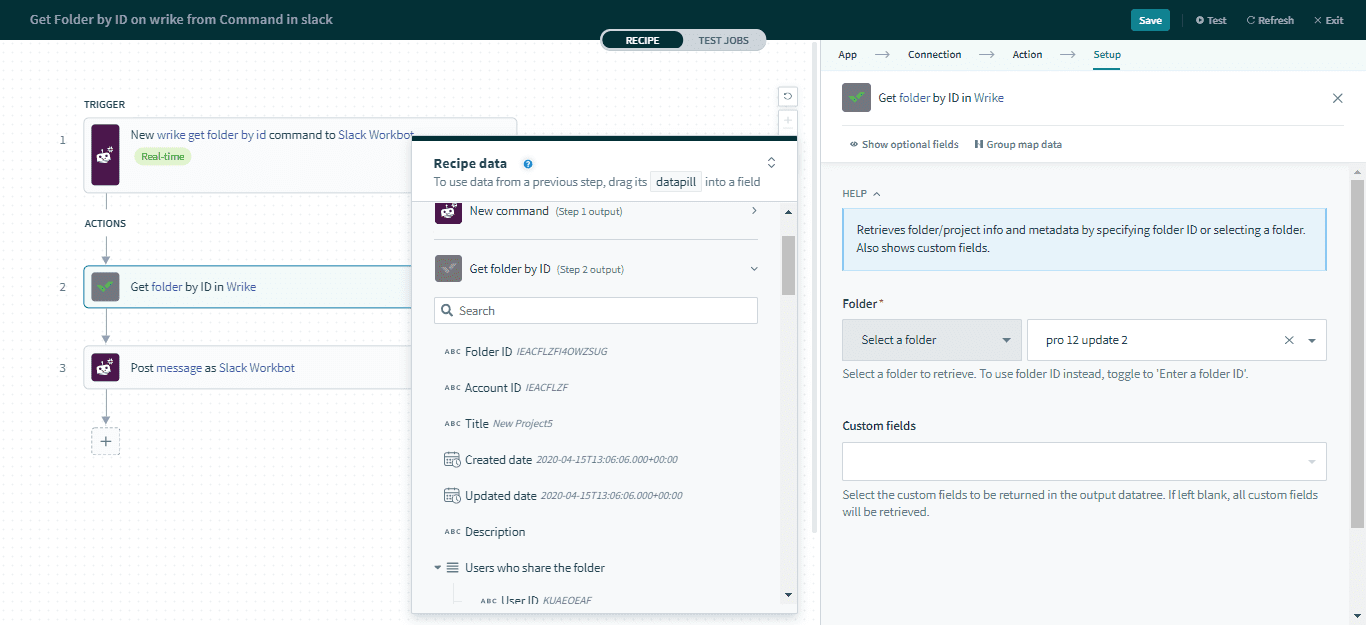Click the Save button
Viewport: 1366px width, 625px height.
pyautogui.click(x=1149, y=19)
